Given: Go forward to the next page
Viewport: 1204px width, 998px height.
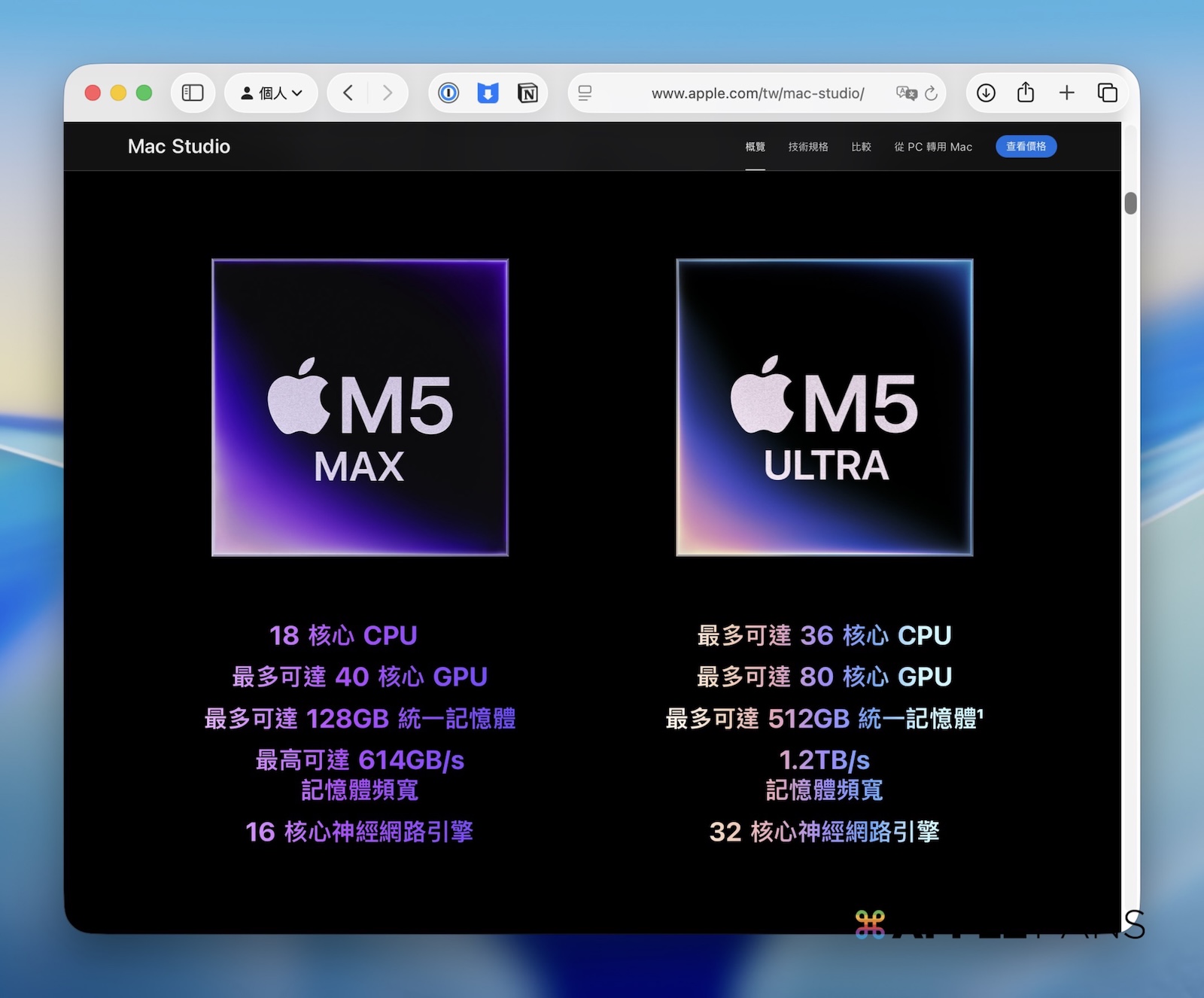Looking at the screenshot, I should (388, 93).
